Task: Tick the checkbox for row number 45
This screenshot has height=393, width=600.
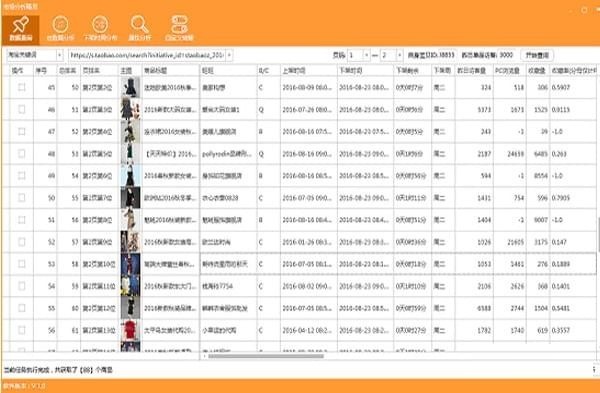Action: pos(21,87)
